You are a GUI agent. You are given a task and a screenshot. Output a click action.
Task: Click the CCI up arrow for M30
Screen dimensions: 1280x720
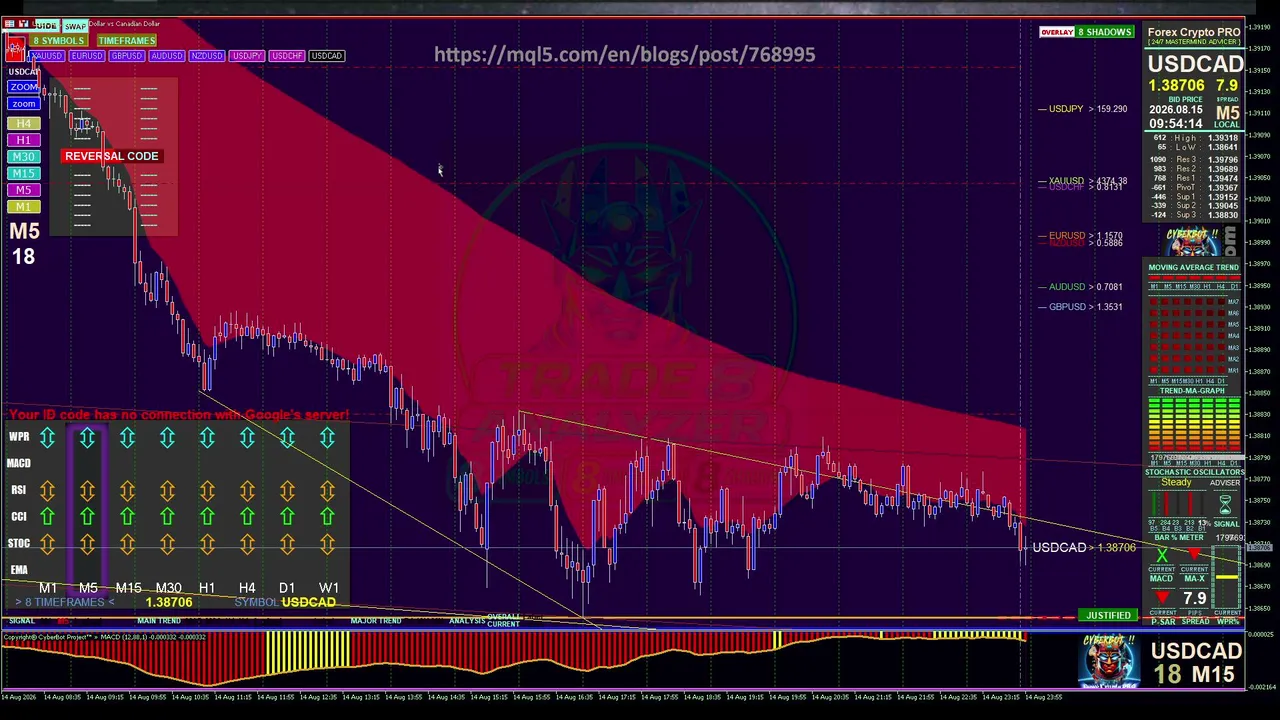(167, 516)
